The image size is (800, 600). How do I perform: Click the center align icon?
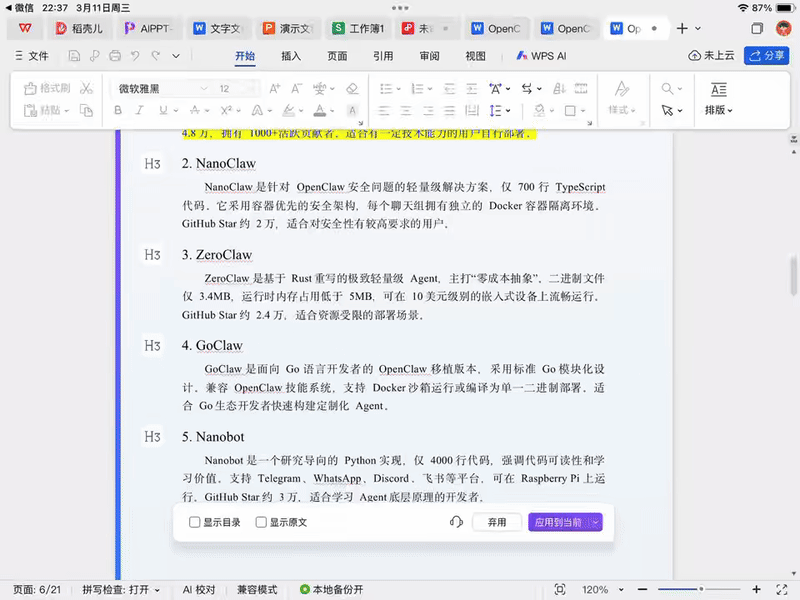406,110
